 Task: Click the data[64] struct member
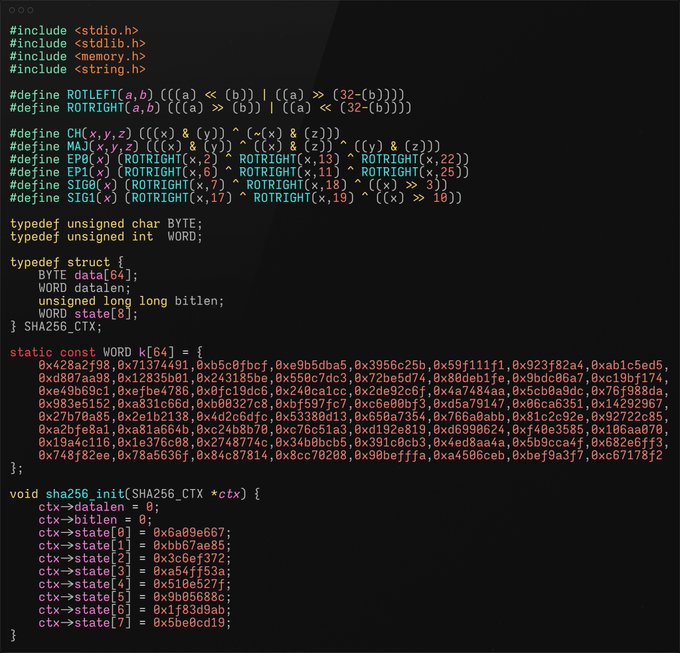click(103, 275)
